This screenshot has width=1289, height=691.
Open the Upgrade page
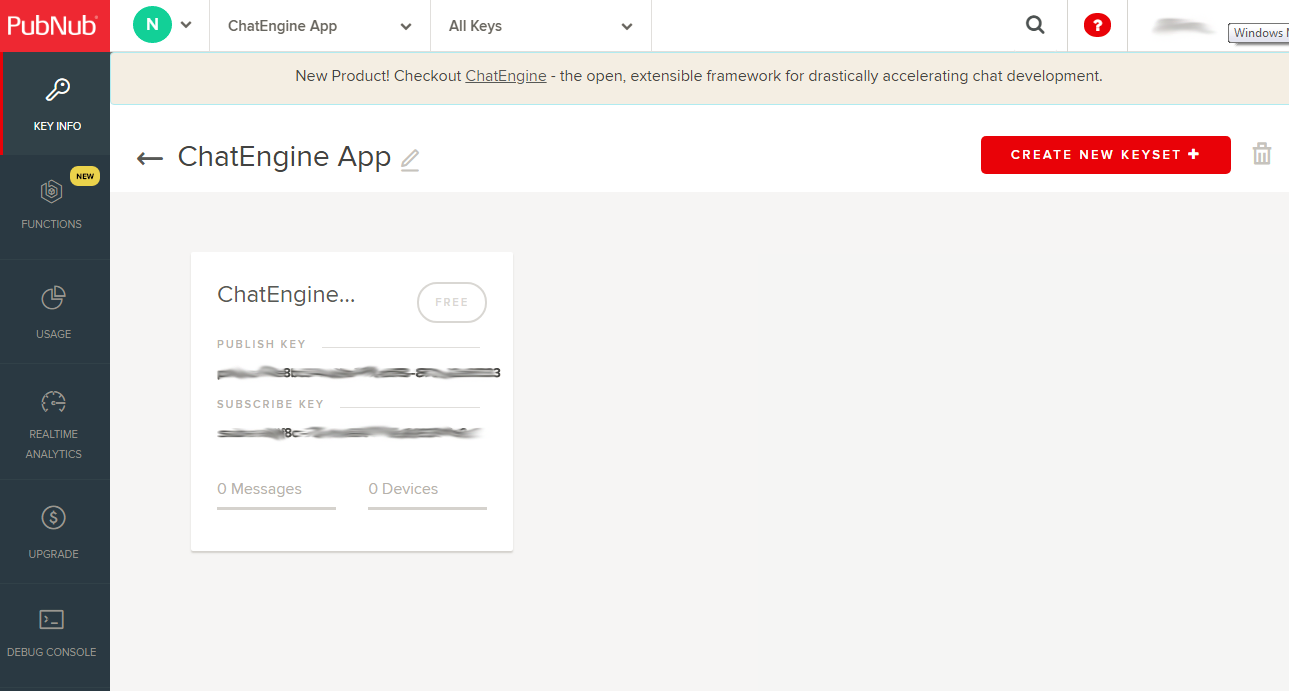53,531
